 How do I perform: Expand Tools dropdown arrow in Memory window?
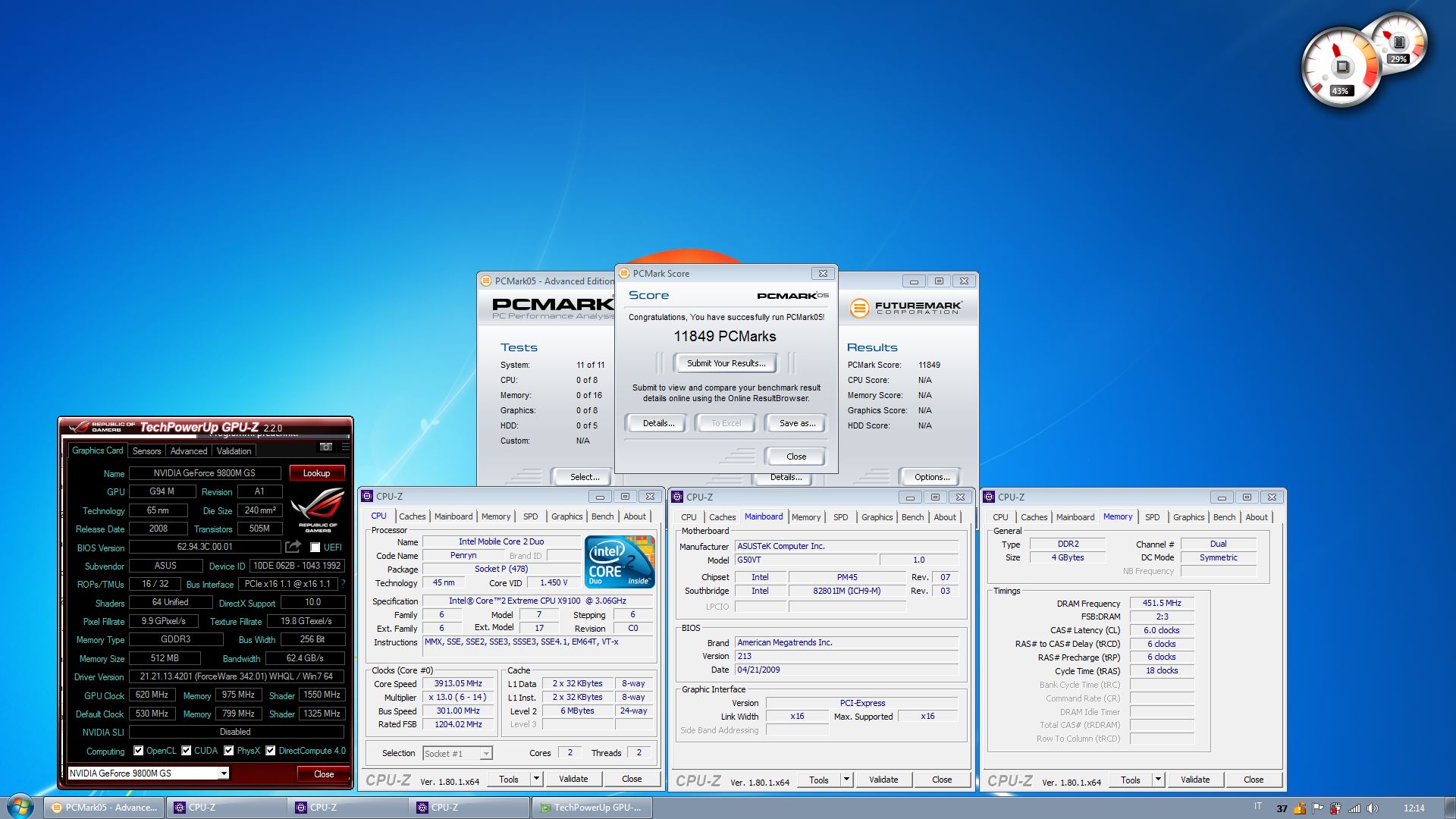click(x=1158, y=779)
